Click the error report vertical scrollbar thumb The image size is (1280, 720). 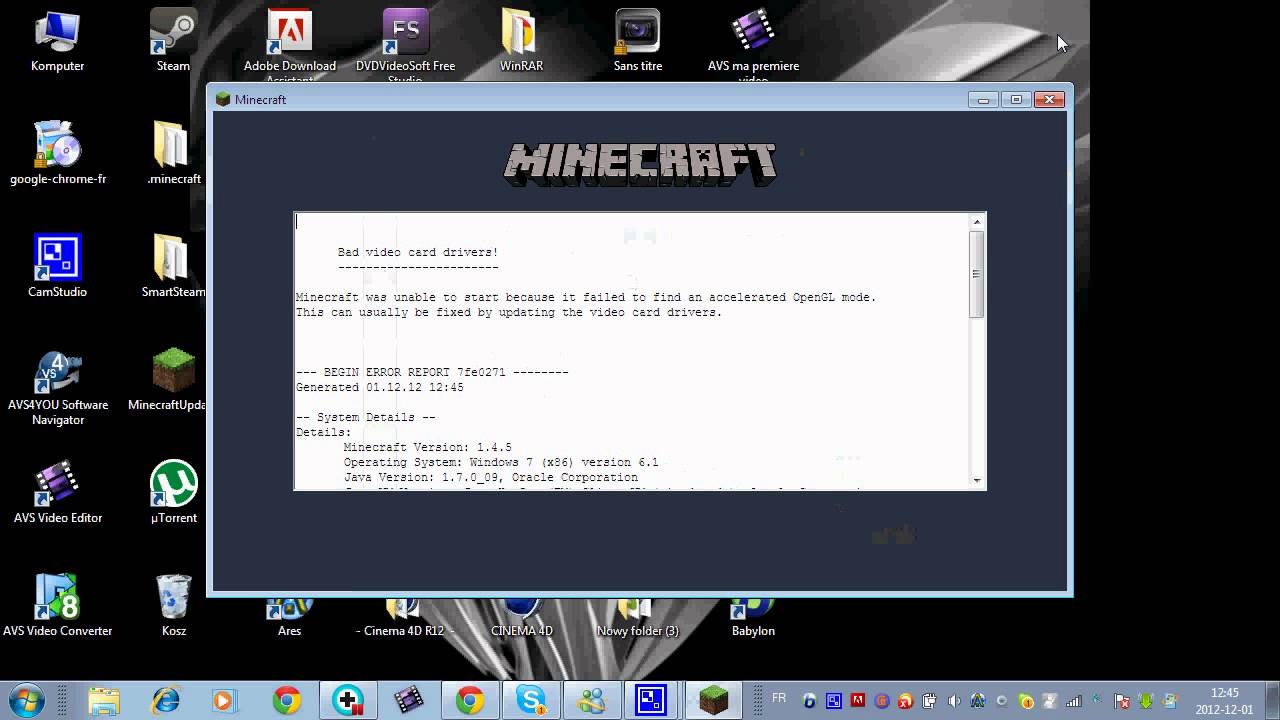click(977, 274)
